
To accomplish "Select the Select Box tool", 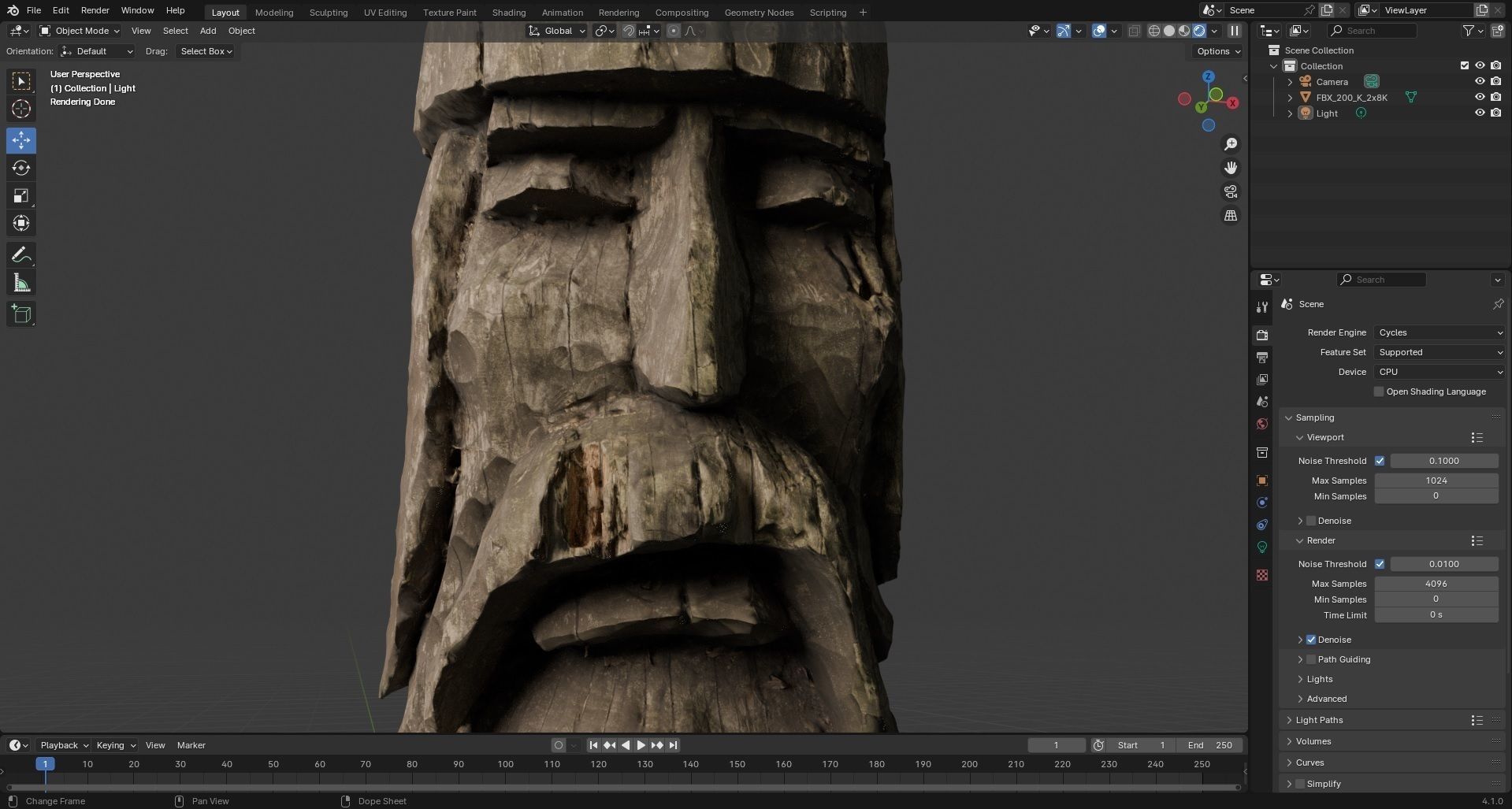I will 21,81.
